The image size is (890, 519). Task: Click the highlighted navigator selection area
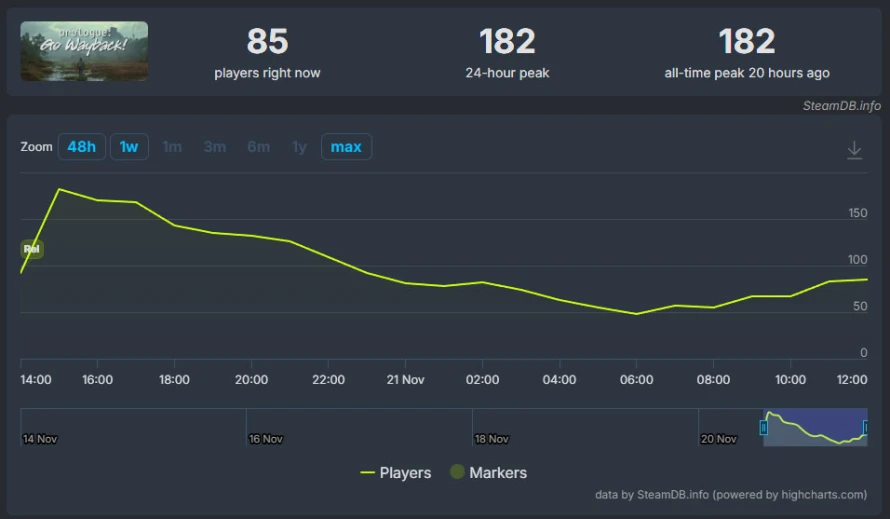[815, 427]
